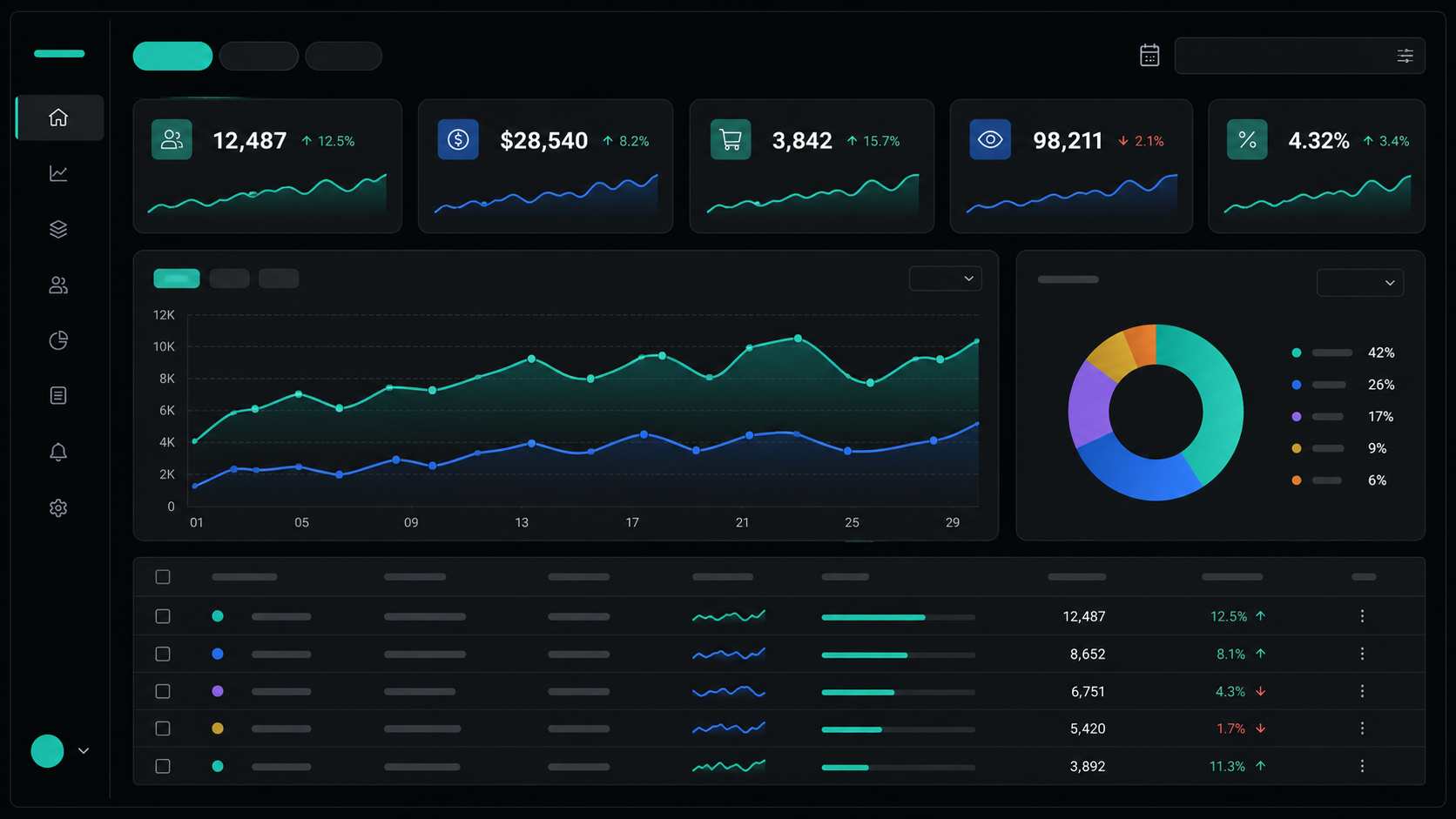Image resolution: width=1456 pixels, height=819 pixels.
Task: Click the 6% legend entry
Action: point(1339,480)
